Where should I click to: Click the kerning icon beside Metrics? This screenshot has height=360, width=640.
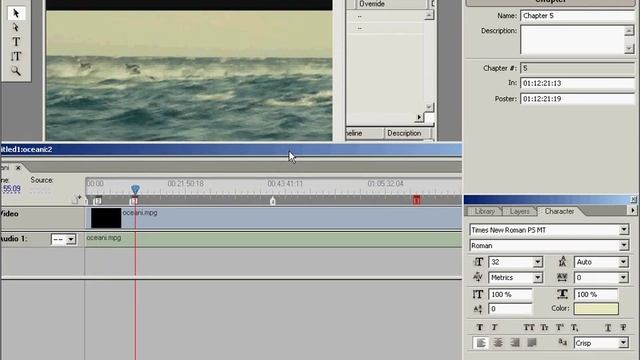pos(478,278)
